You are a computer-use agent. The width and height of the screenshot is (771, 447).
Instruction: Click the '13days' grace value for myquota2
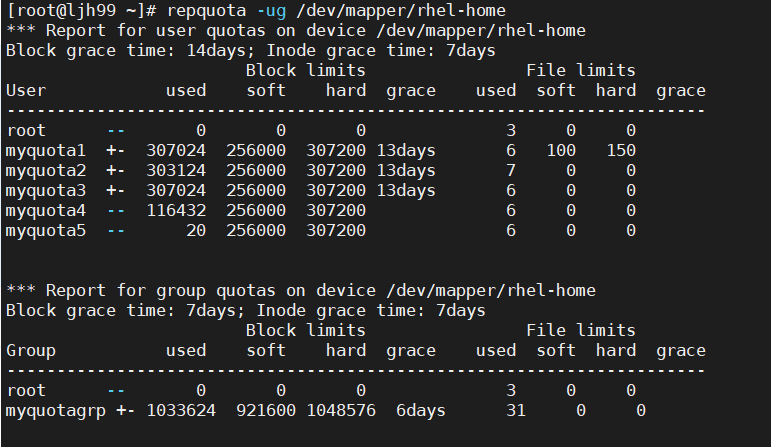406,171
